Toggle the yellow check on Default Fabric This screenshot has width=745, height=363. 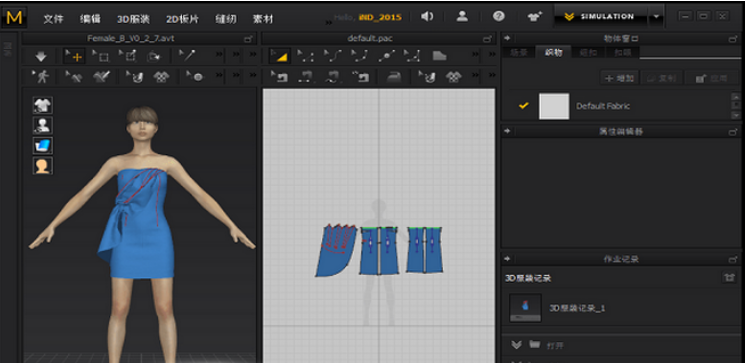coord(524,106)
